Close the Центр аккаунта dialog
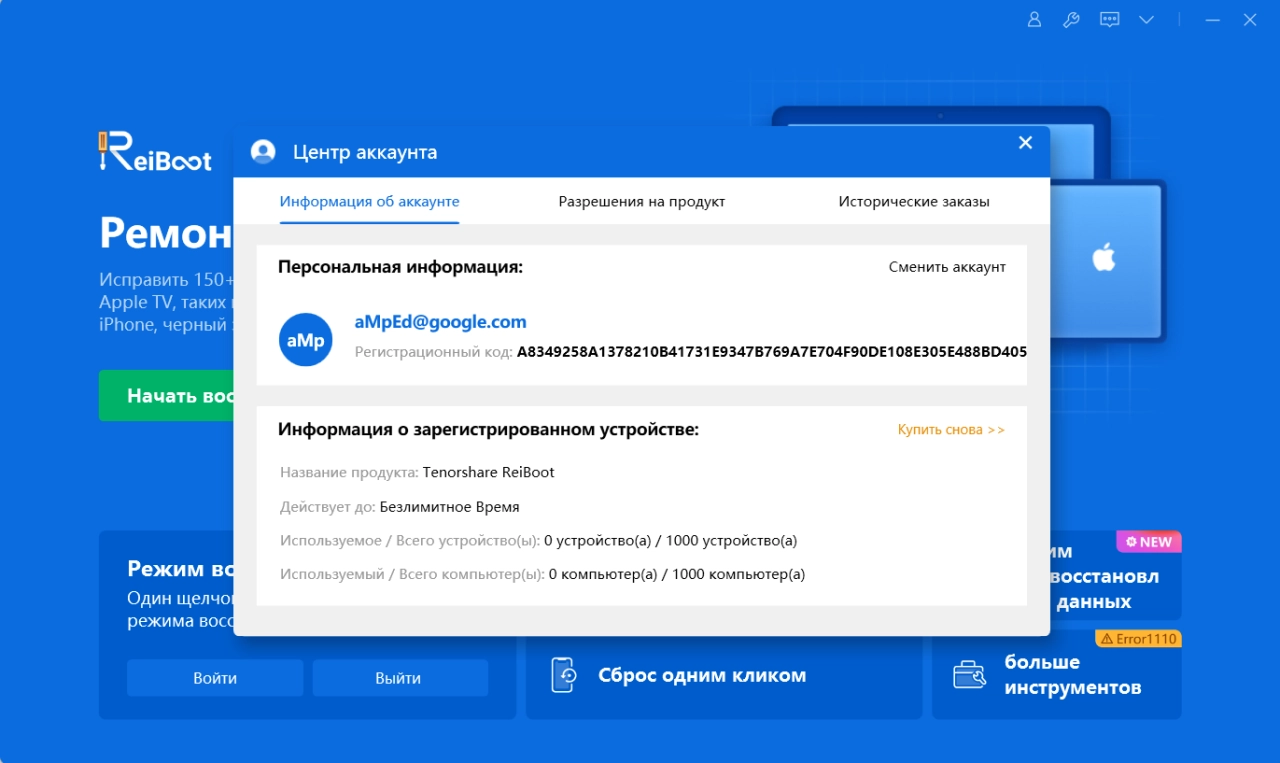Screen dimensions: 1280x763 [x=1025, y=143]
